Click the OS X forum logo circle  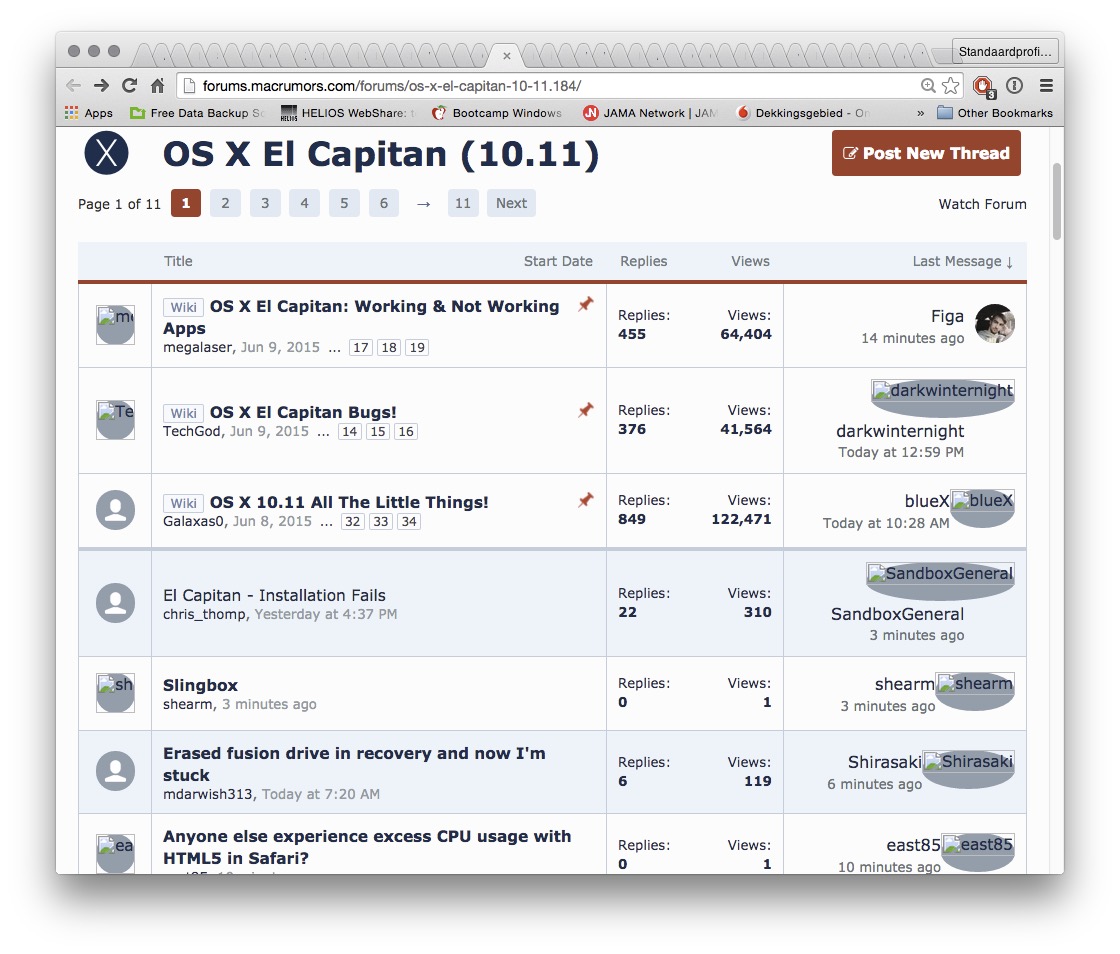coord(106,153)
